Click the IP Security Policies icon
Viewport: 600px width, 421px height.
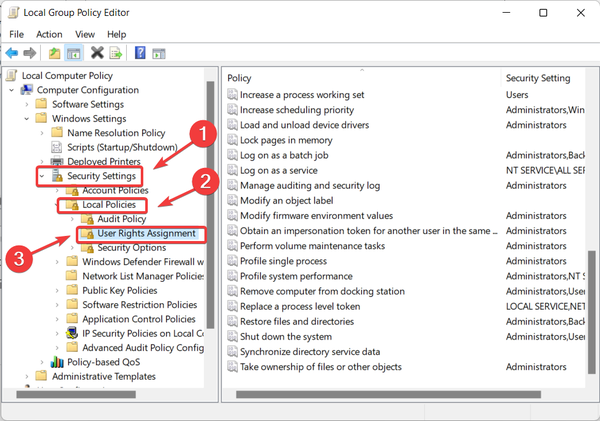[x=72, y=333]
